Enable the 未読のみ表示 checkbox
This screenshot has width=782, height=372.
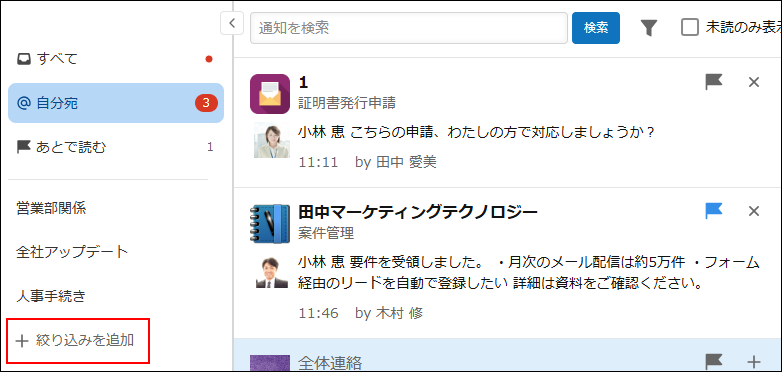(x=690, y=27)
